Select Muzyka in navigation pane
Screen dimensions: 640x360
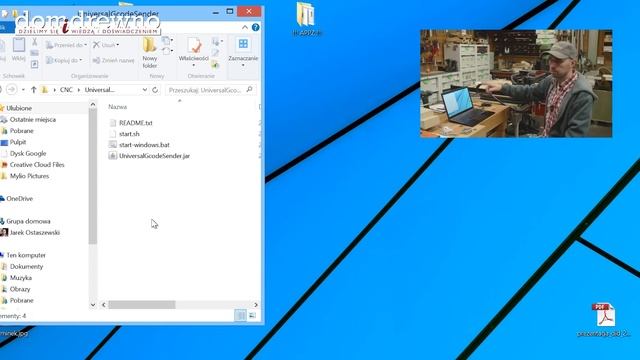click(21, 278)
